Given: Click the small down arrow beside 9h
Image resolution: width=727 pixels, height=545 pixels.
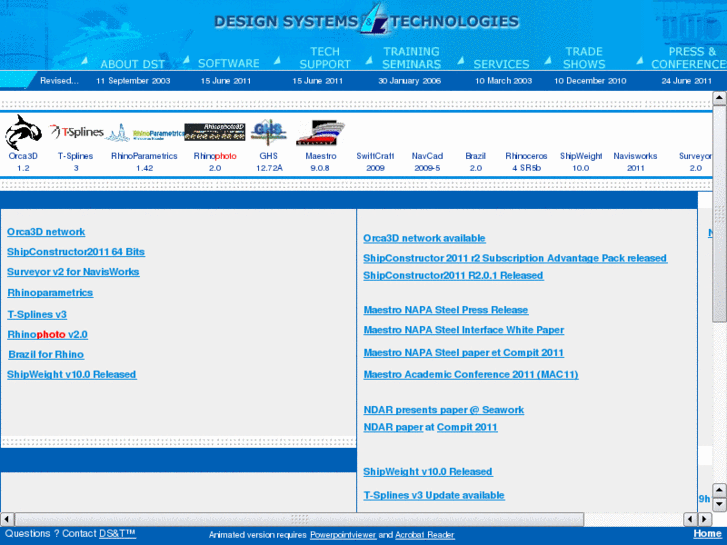Looking at the screenshot, I should [719, 504].
